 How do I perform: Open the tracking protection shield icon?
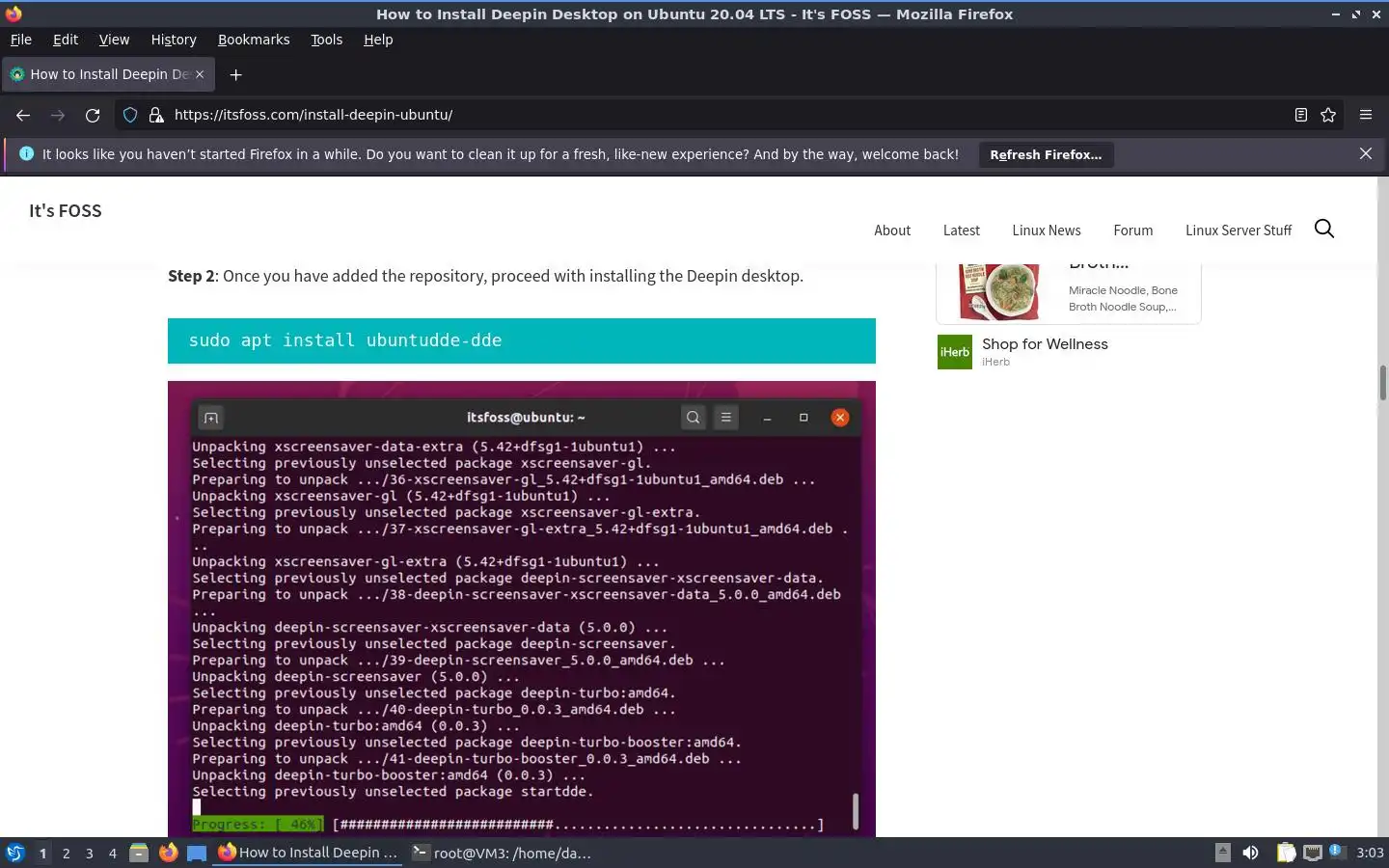click(130, 115)
